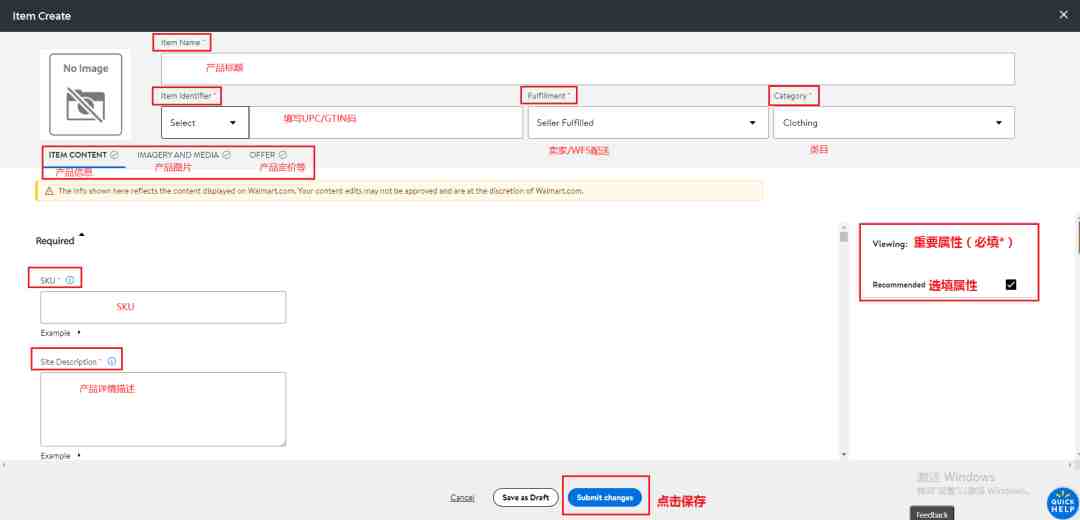
Task: Click the No Image placeholder thumbnail
Action: (85, 94)
